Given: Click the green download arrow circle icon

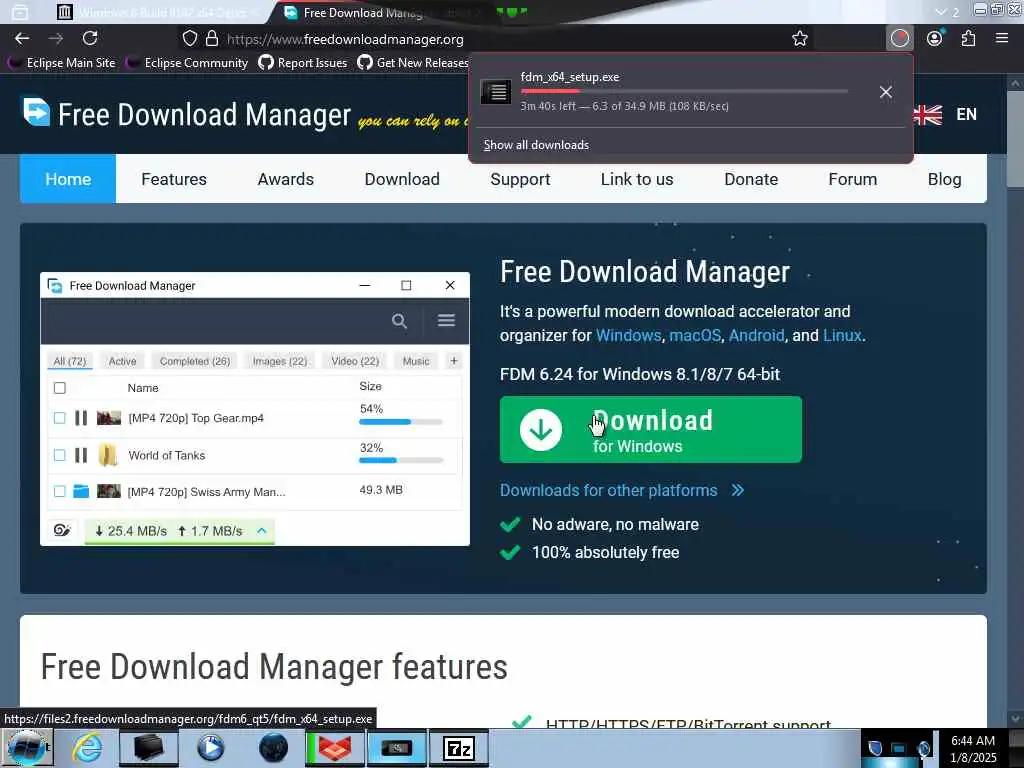Looking at the screenshot, I should tap(541, 430).
